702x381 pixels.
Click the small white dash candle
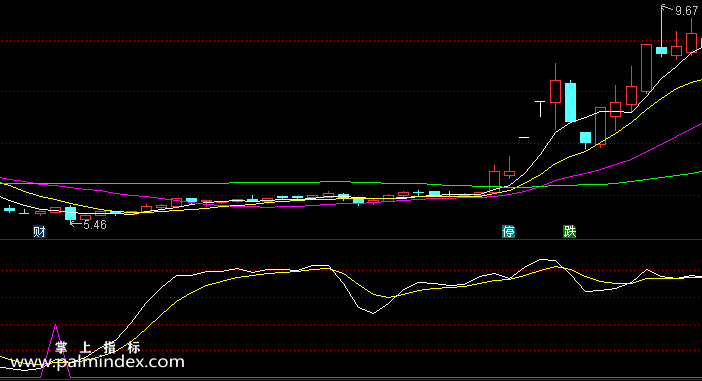coord(524,137)
